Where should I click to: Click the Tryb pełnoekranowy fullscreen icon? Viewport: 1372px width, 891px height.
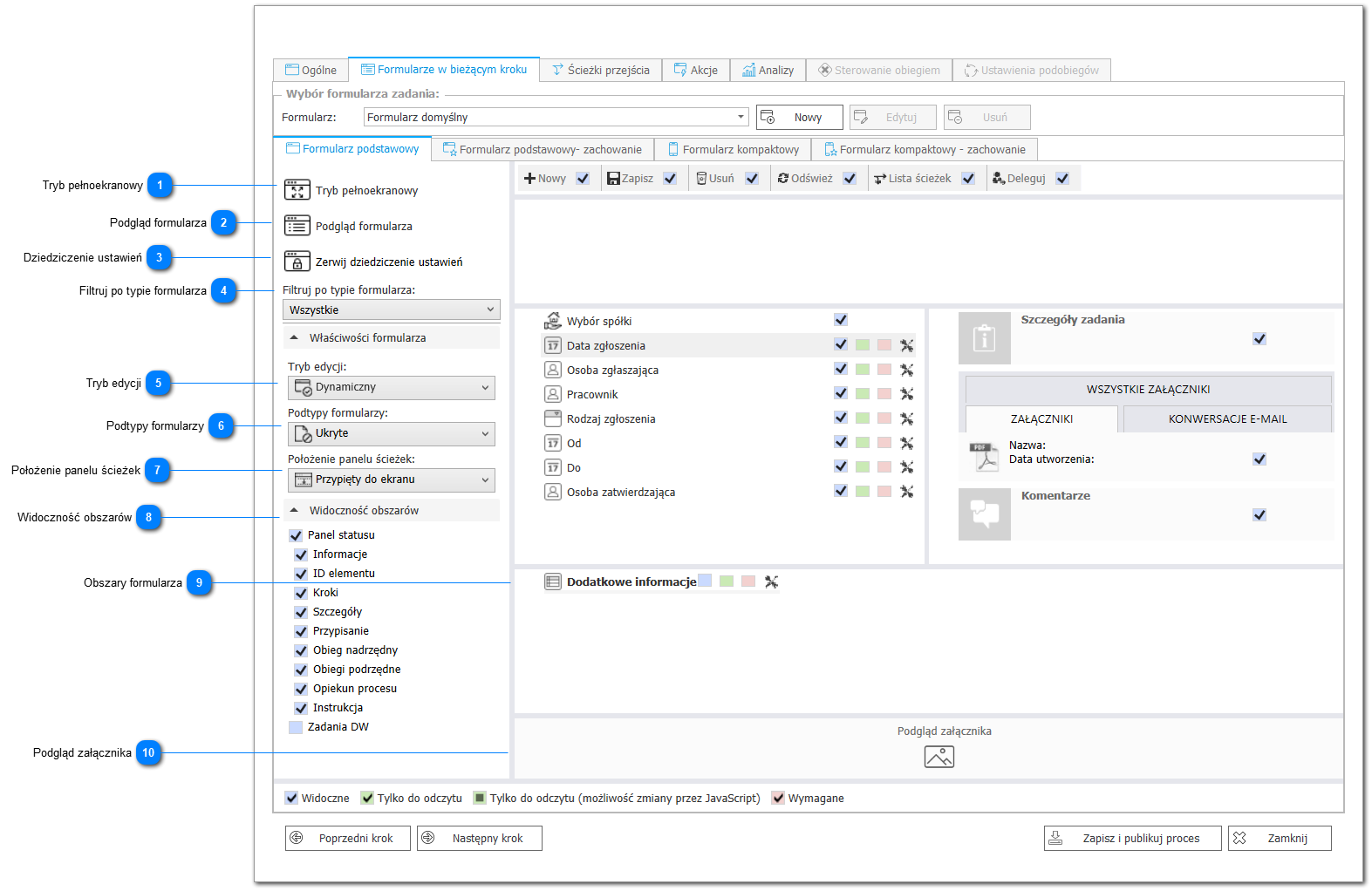[297, 190]
